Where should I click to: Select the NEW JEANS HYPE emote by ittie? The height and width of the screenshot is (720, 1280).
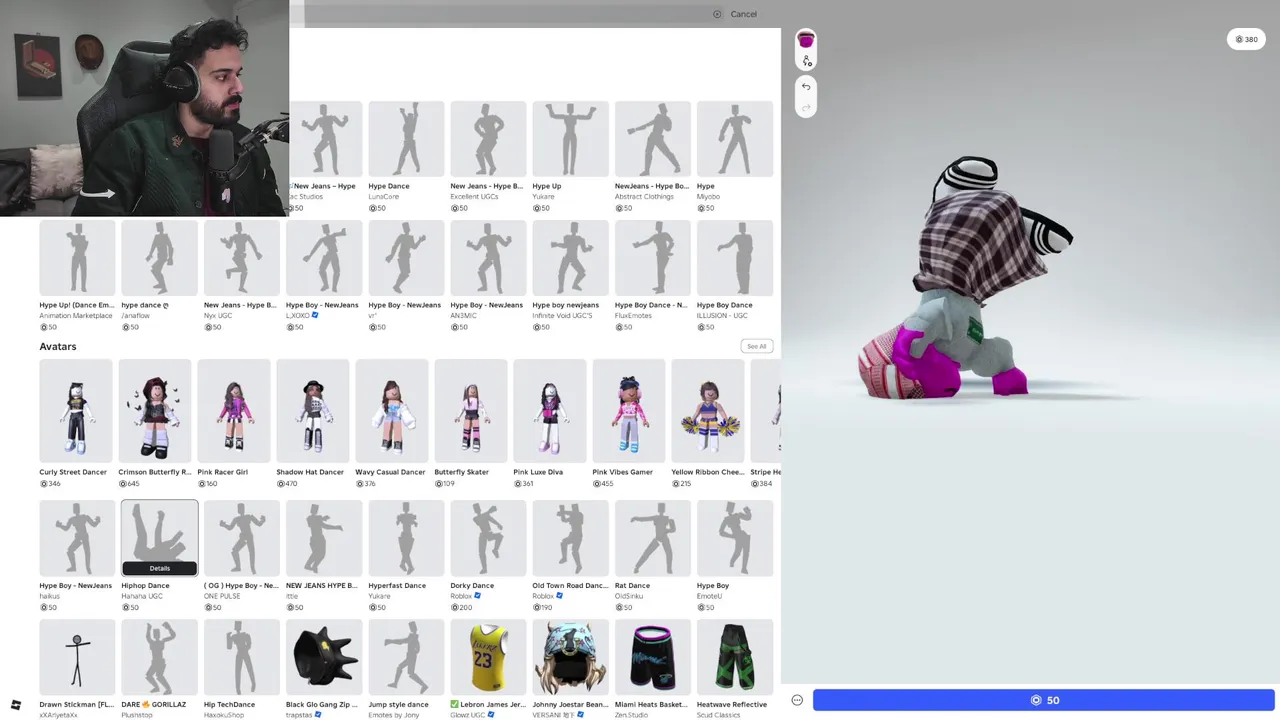[324, 556]
